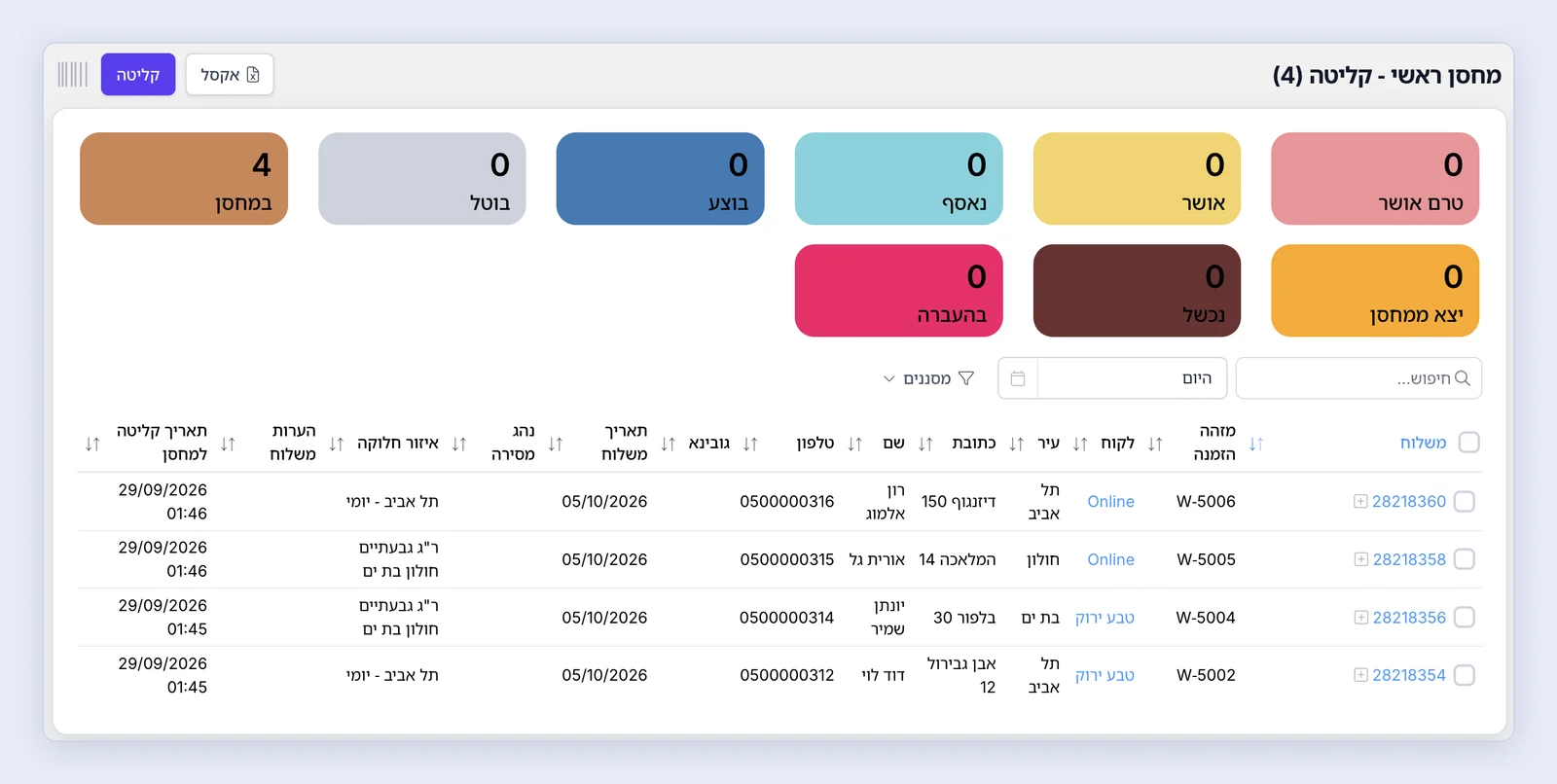Open the יצא ממחסן status card
Viewport: 1557px width, 784px height.
[x=1375, y=291]
